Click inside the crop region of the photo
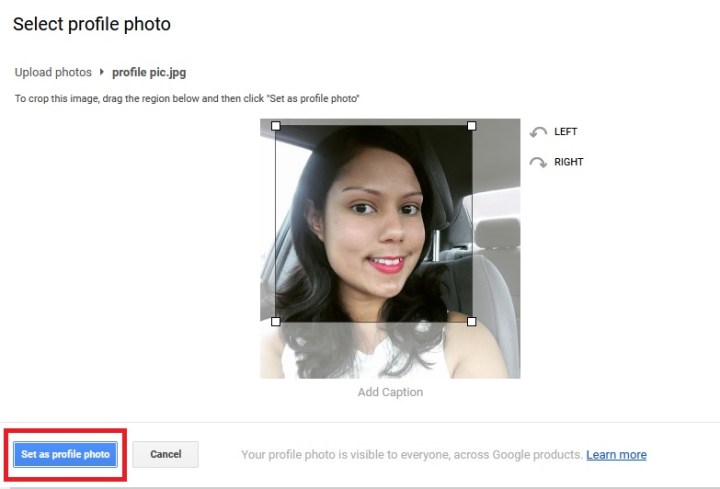Image resolution: width=720 pixels, height=489 pixels. point(374,224)
